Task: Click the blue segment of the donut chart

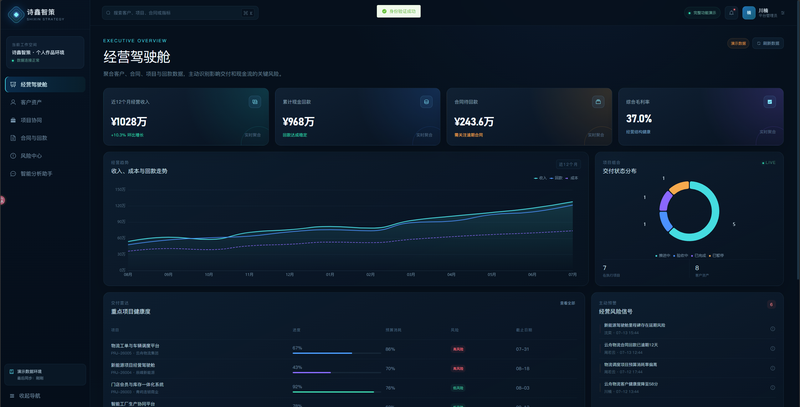Action: (x=665, y=222)
